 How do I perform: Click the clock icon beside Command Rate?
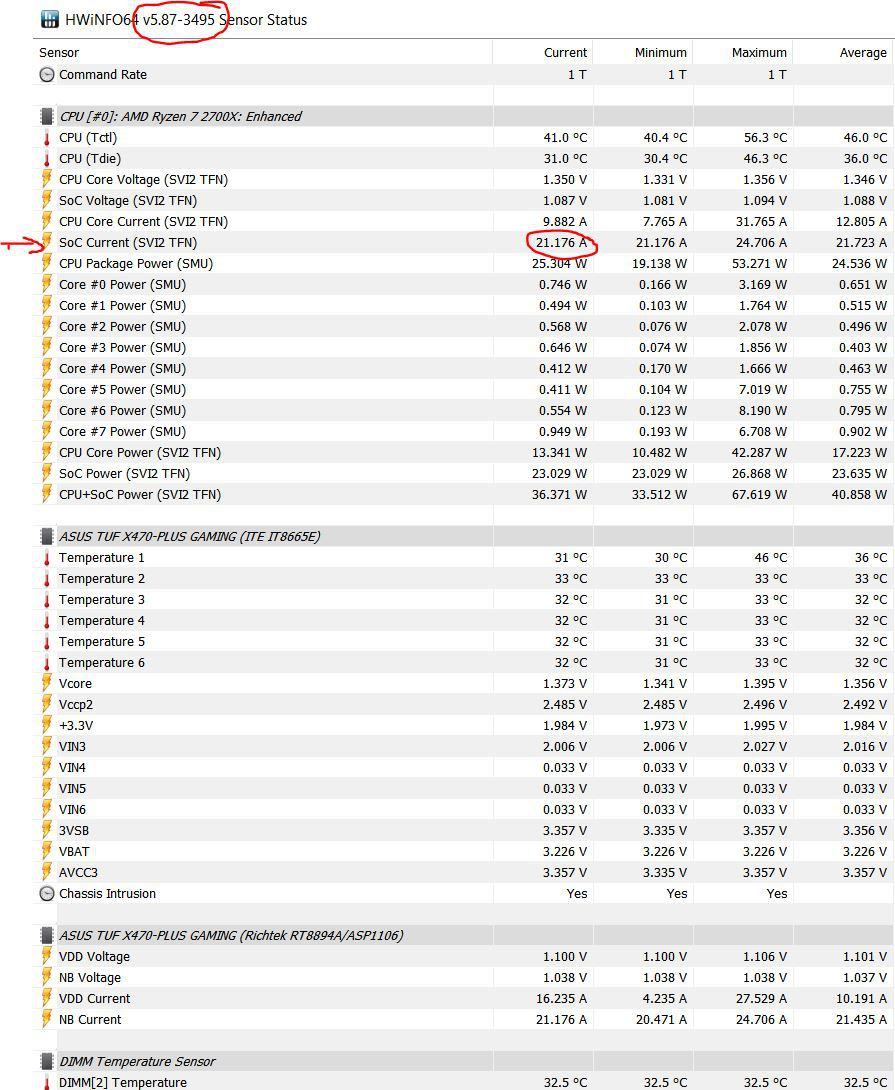(x=47, y=74)
